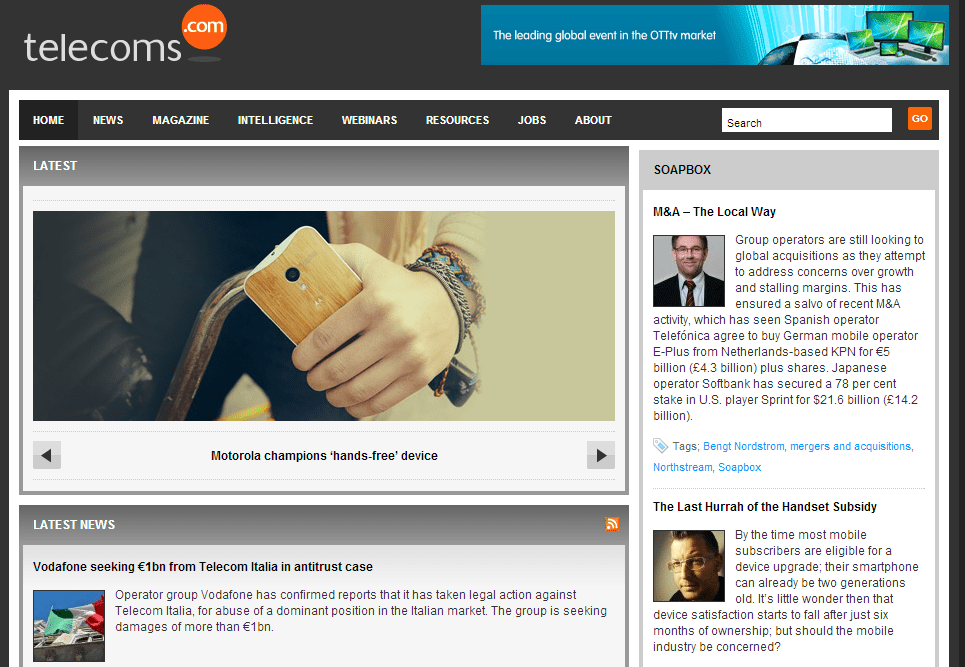Click the Motorola phone slideshow image
Screen dimensions: 965x667
click(324, 316)
